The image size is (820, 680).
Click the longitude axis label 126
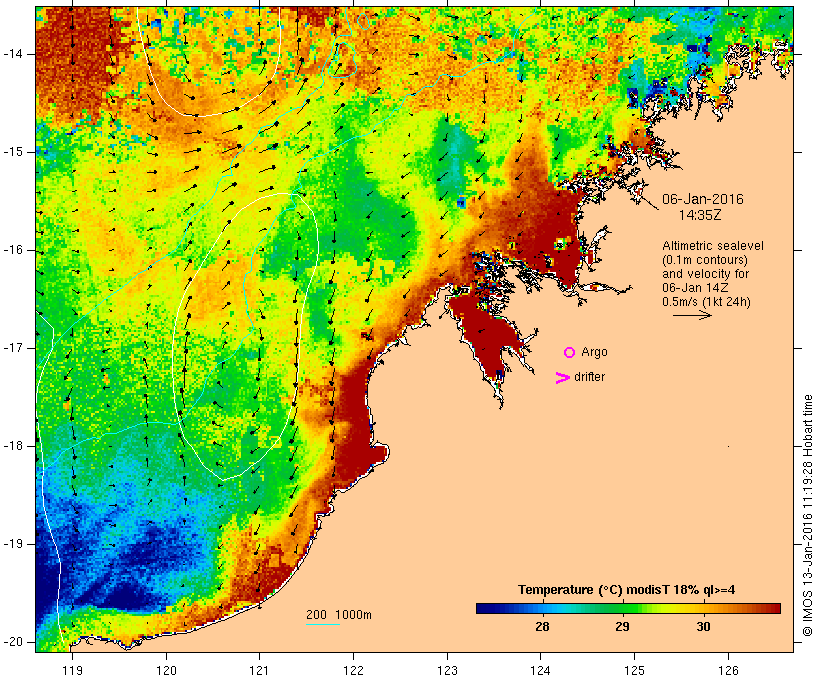(x=728, y=670)
